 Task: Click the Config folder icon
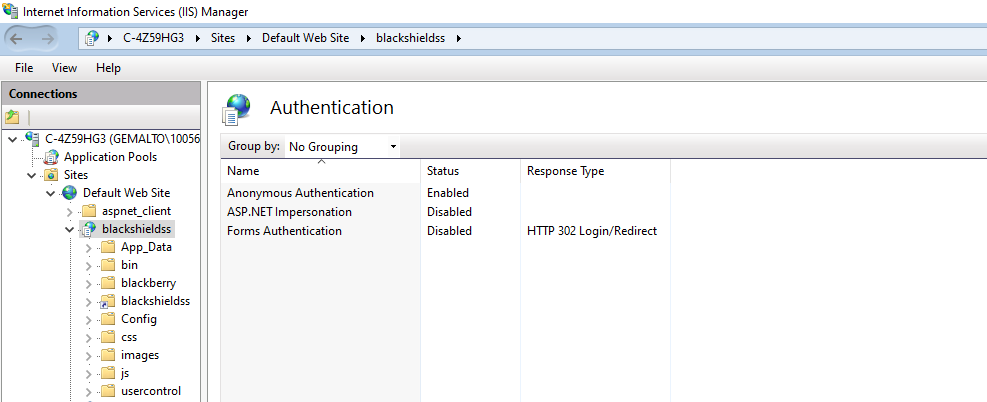(x=108, y=319)
